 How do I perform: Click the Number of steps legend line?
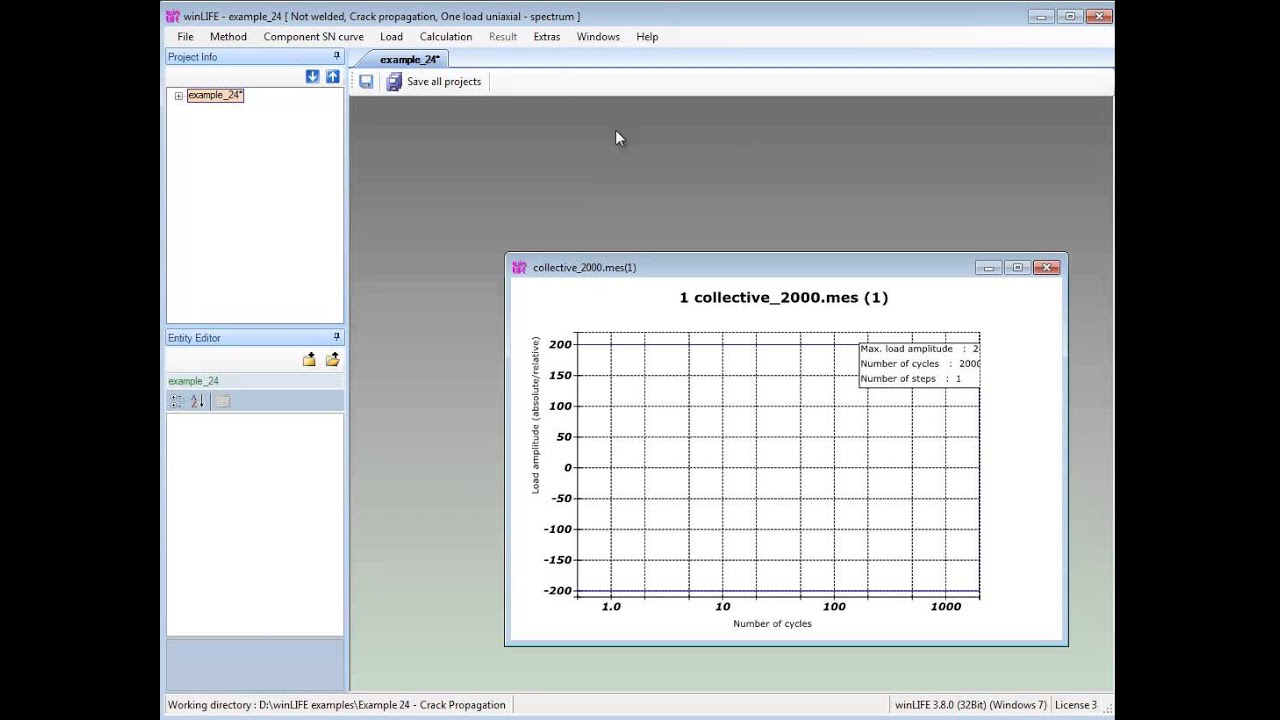[910, 379]
